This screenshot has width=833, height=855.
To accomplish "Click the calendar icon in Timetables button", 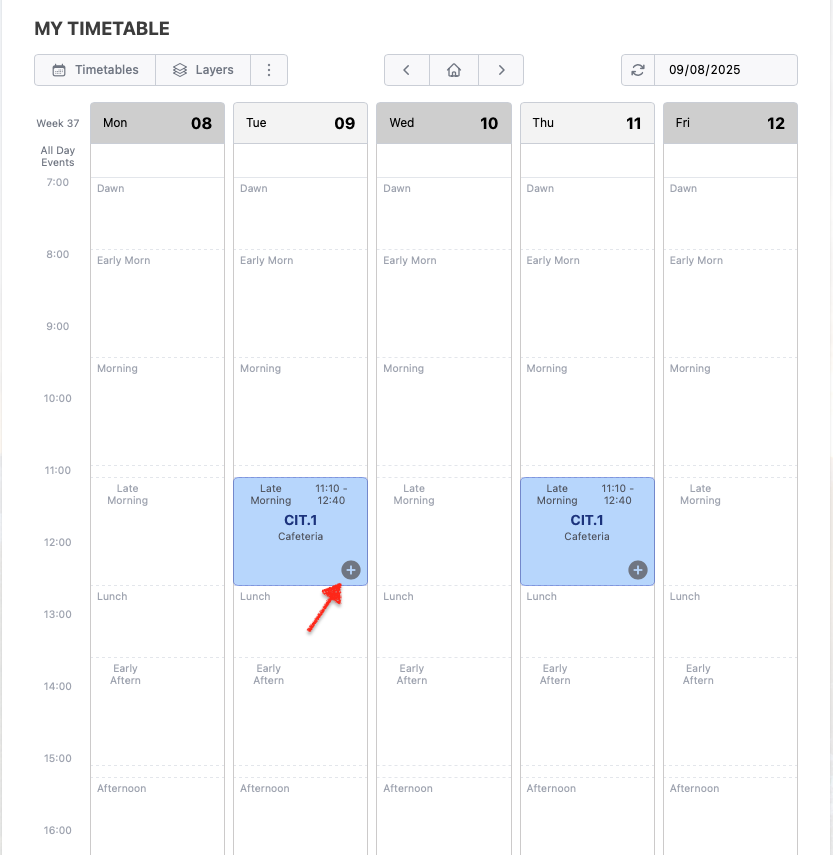I will 59,70.
